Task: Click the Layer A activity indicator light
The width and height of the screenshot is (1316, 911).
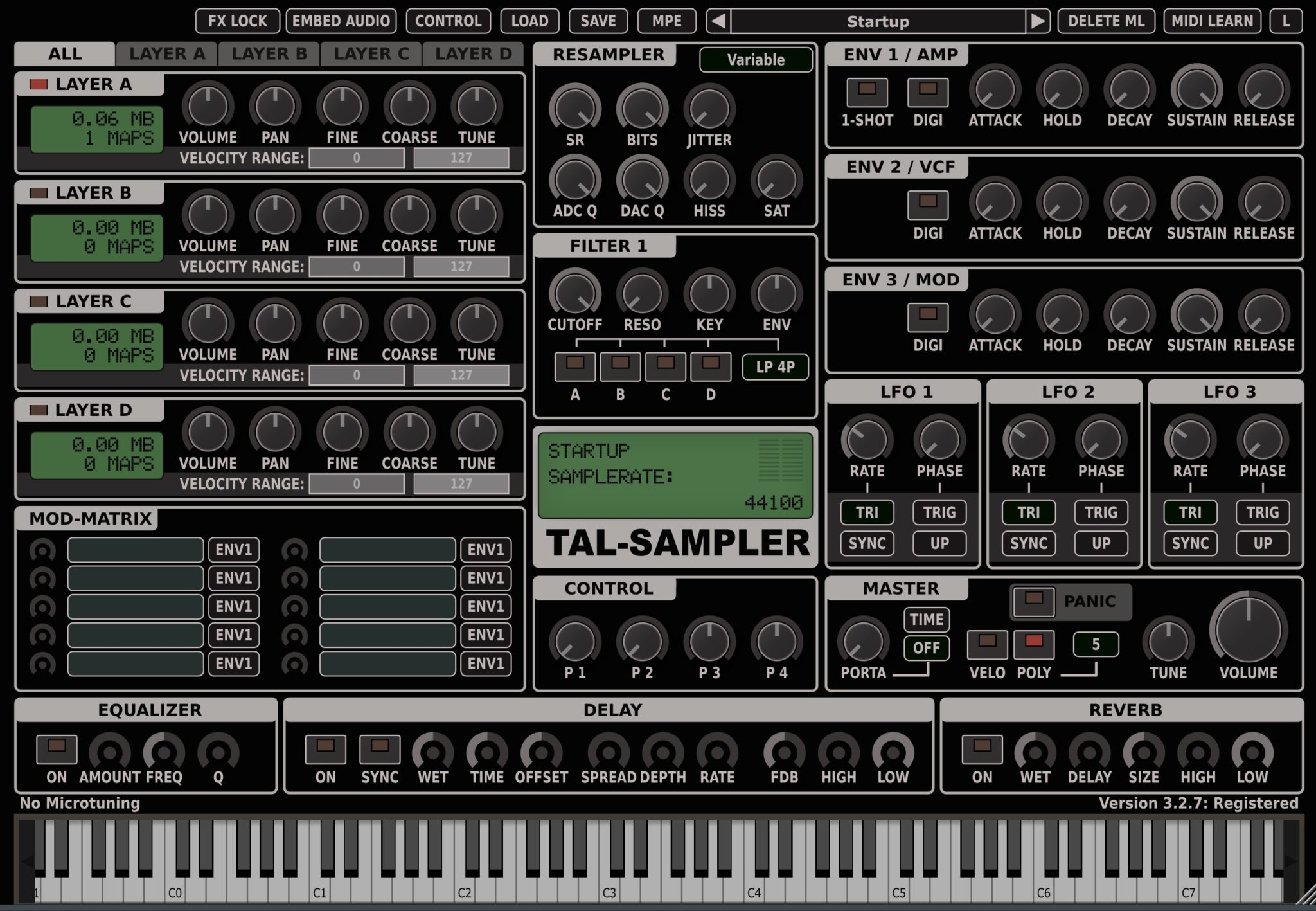Action: click(x=38, y=84)
